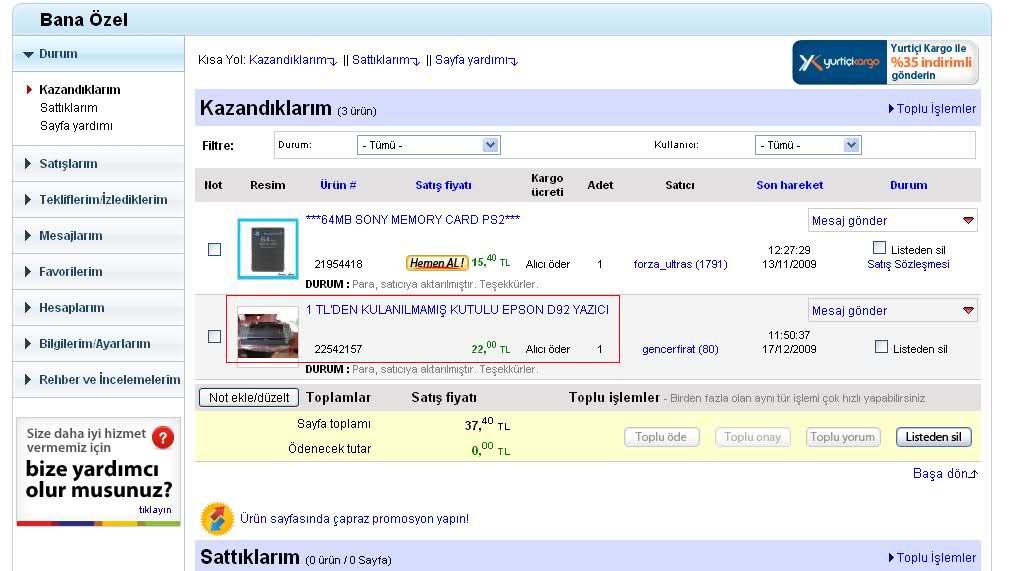The width and height of the screenshot is (1012, 571).
Task: Expand the Tekliflerim/İzlediklerim section
Action: click(x=99, y=200)
